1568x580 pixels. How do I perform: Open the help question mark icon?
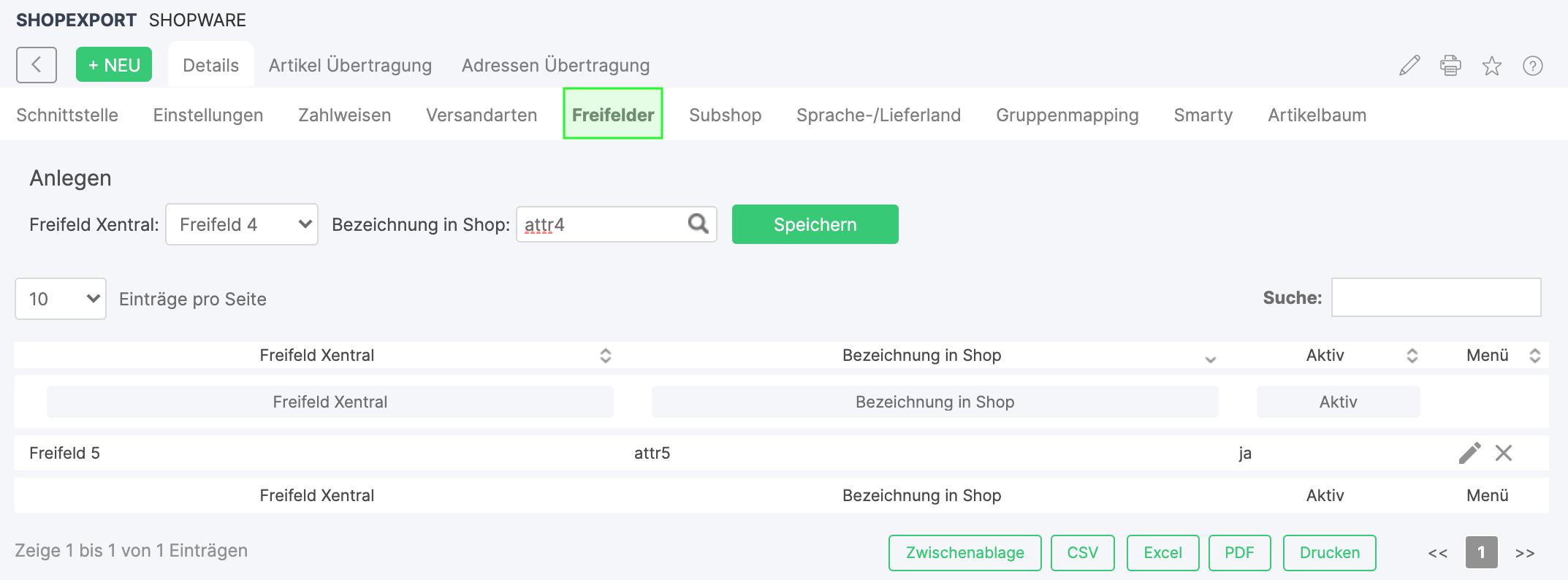point(1532,66)
